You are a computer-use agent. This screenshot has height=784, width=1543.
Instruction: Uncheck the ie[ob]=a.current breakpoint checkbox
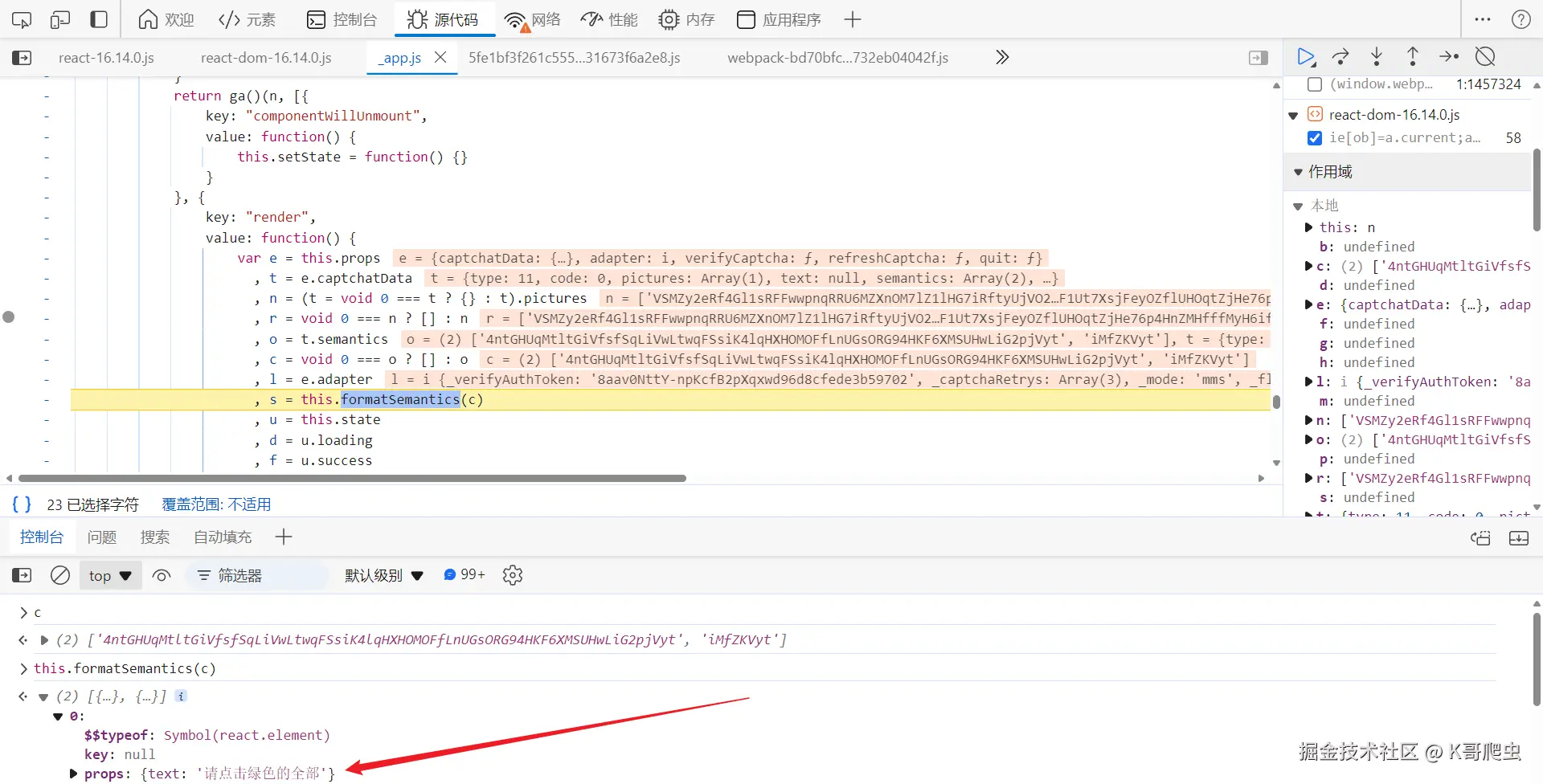coord(1315,138)
